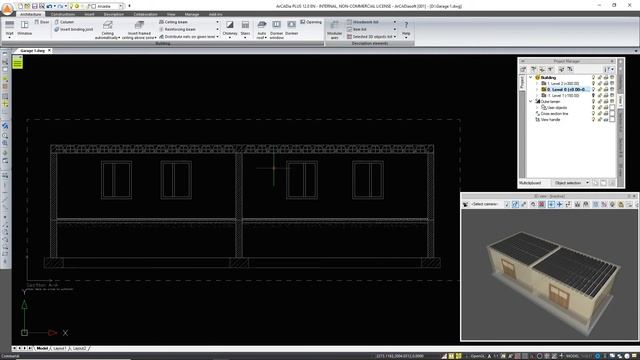
Task: Click the Dormer tool
Action: pyautogui.click(x=291, y=28)
